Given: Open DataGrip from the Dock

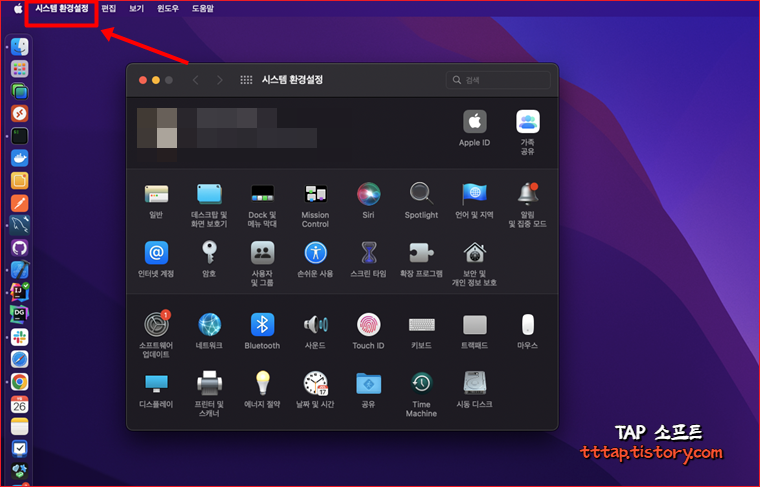Looking at the screenshot, I should [x=19, y=314].
